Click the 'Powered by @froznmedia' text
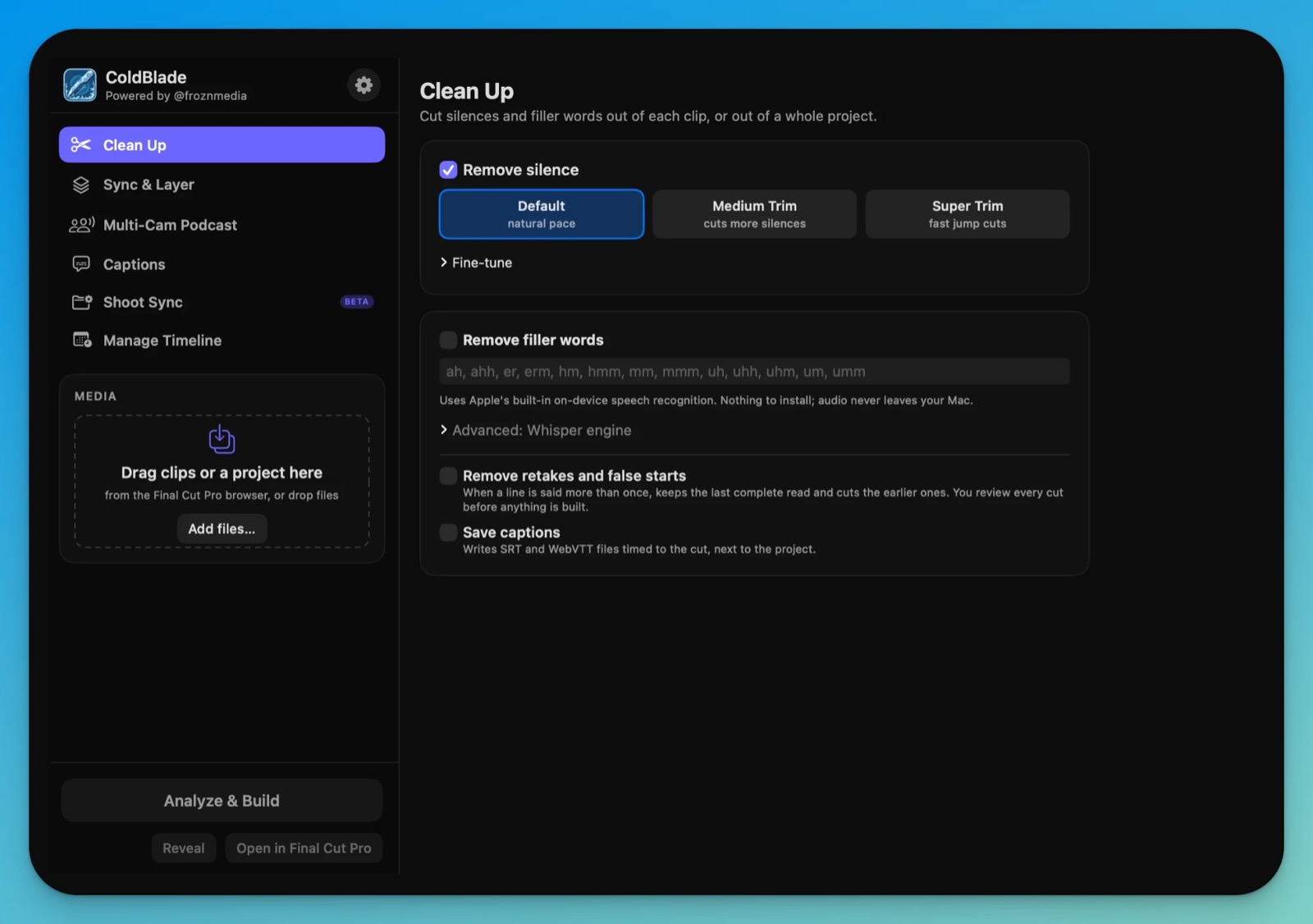 point(176,96)
